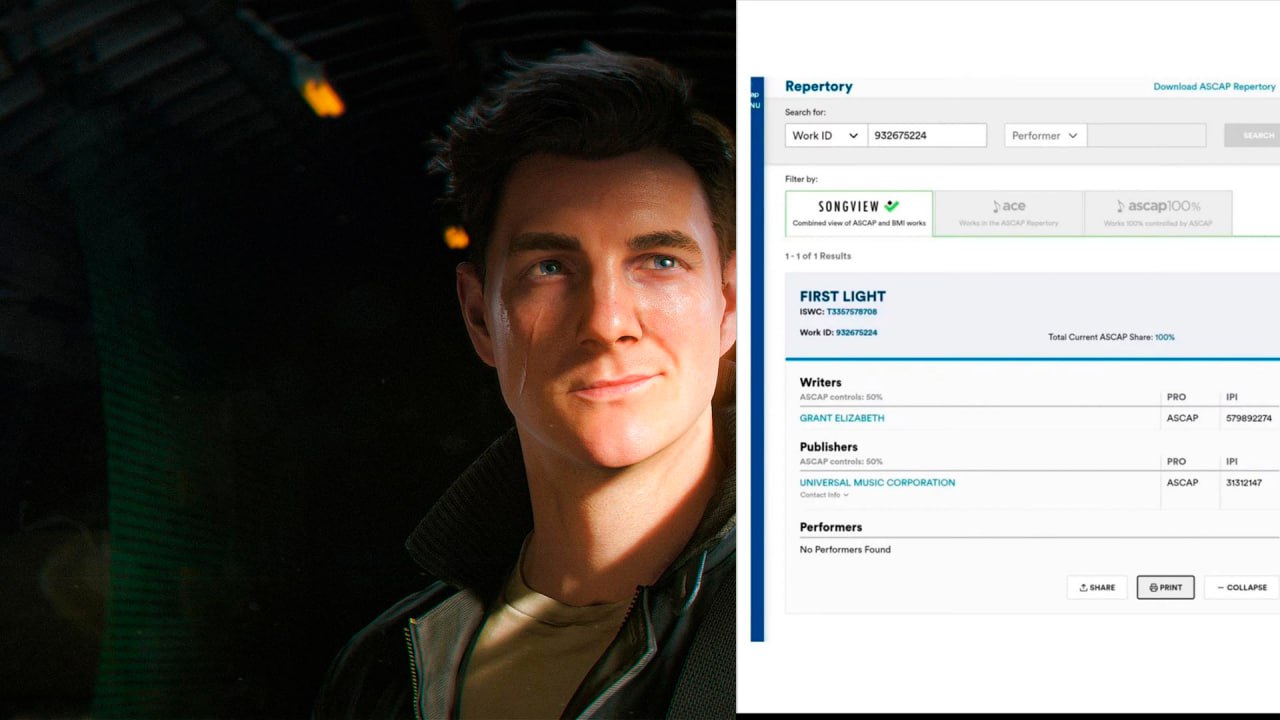Click the First Light work title
Screen dimensions: 1280x720
pos(842,296)
